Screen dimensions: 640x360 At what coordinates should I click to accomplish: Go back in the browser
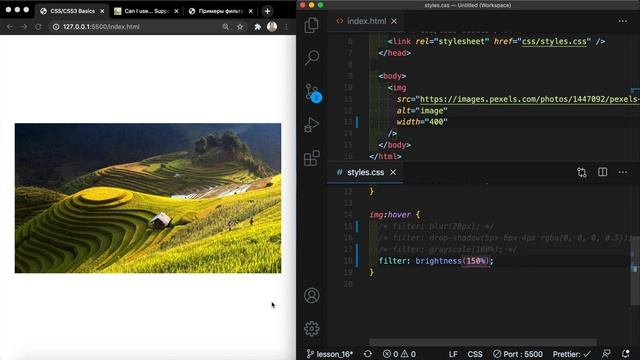pos(10,27)
